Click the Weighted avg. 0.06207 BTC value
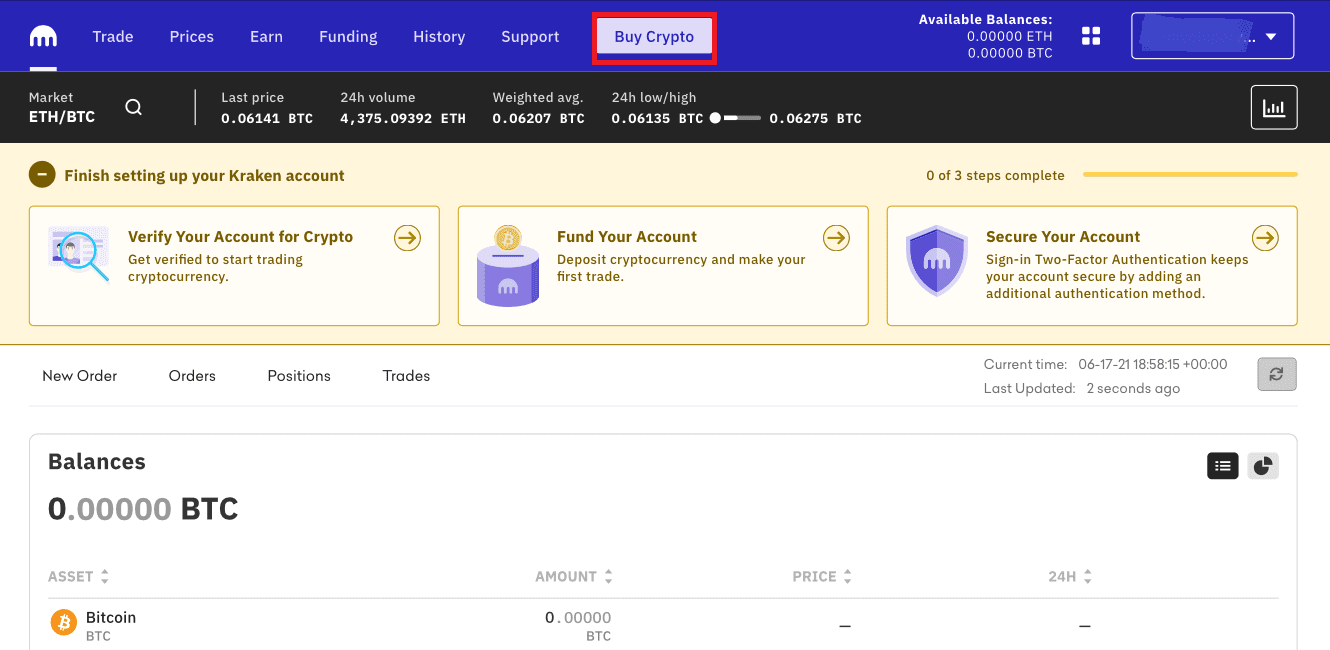 (x=538, y=118)
